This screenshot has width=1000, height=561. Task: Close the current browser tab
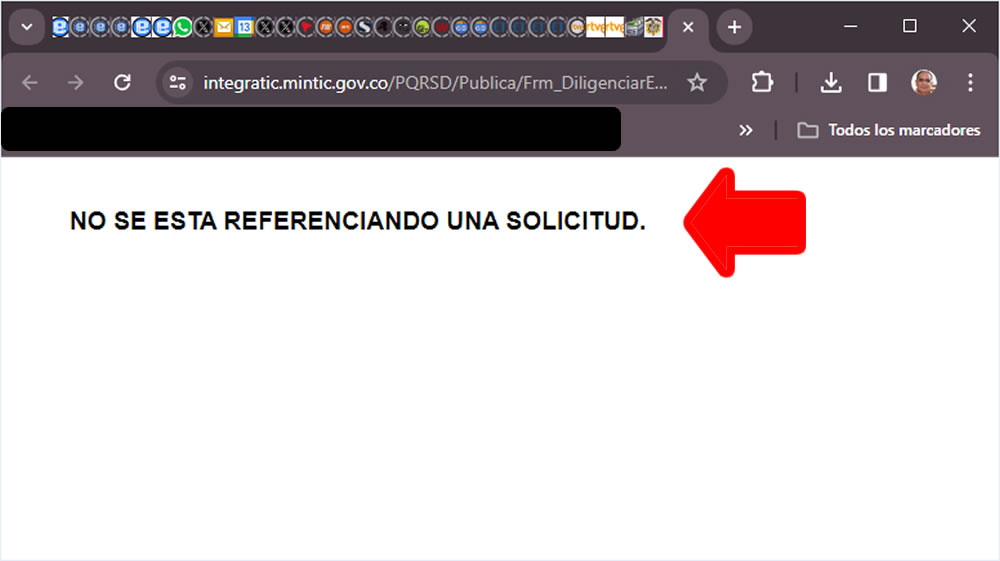tap(688, 27)
